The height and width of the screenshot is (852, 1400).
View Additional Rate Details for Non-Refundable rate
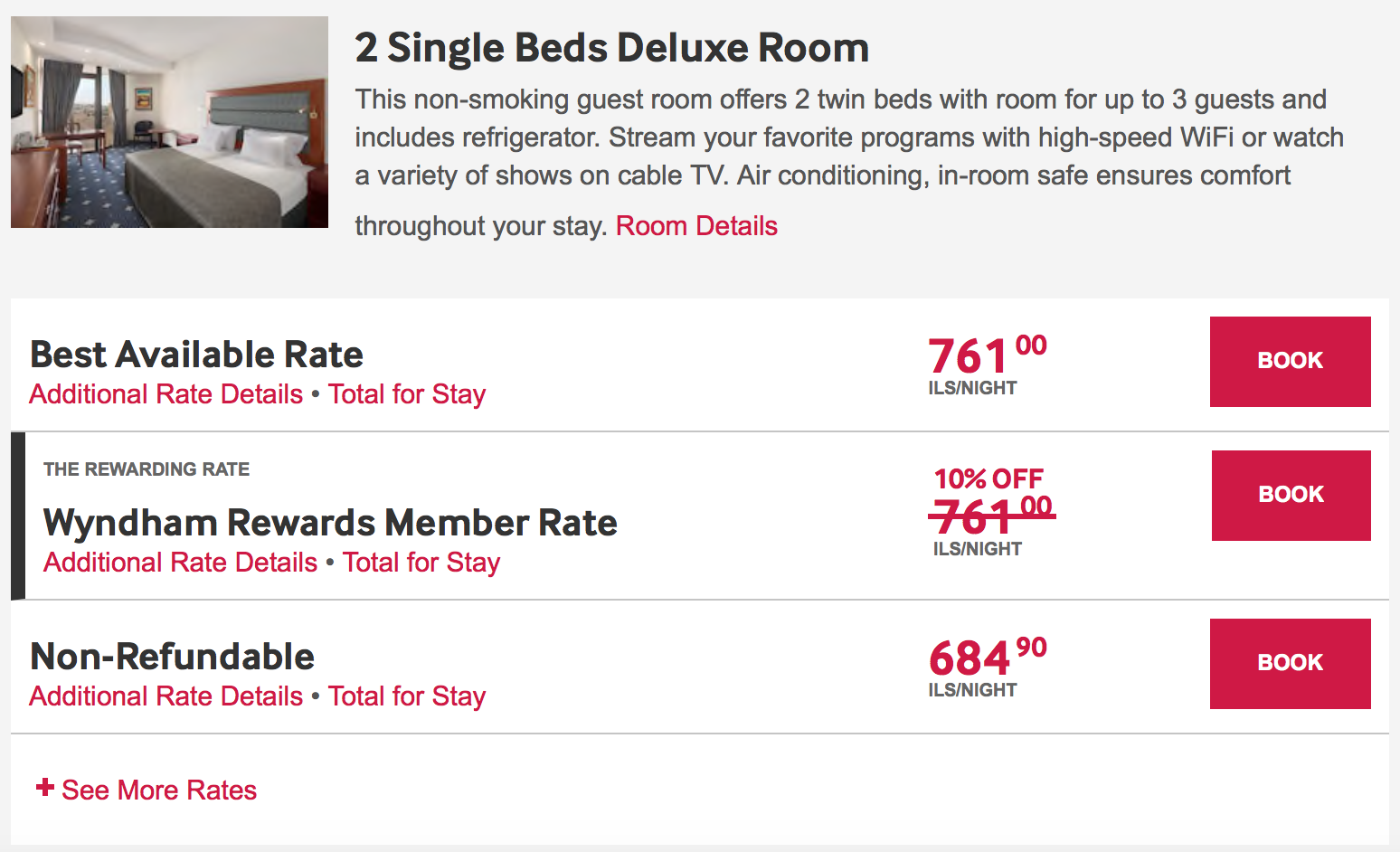pyautogui.click(x=166, y=696)
